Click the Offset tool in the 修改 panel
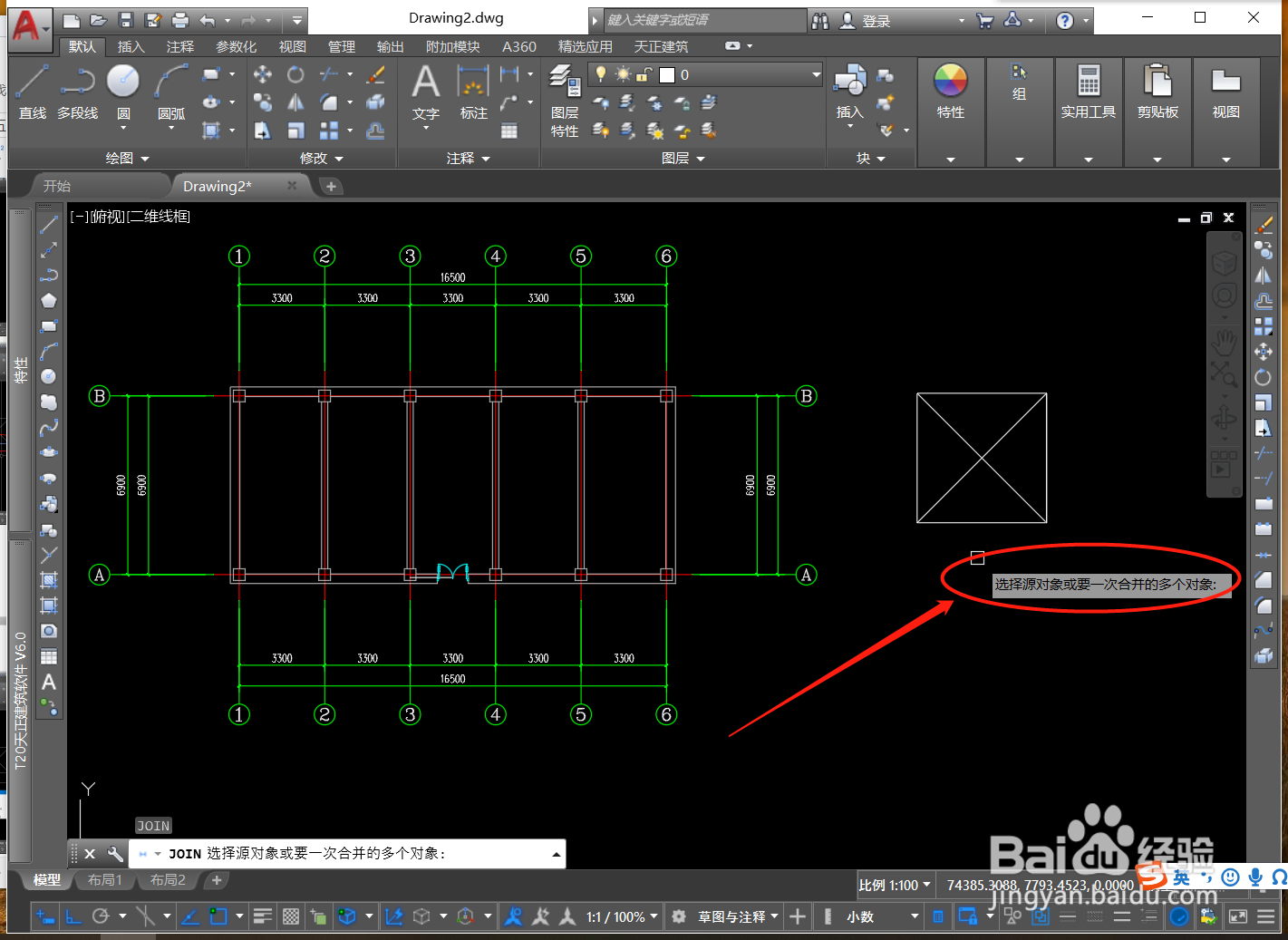This screenshot has width=1288, height=940. click(375, 131)
